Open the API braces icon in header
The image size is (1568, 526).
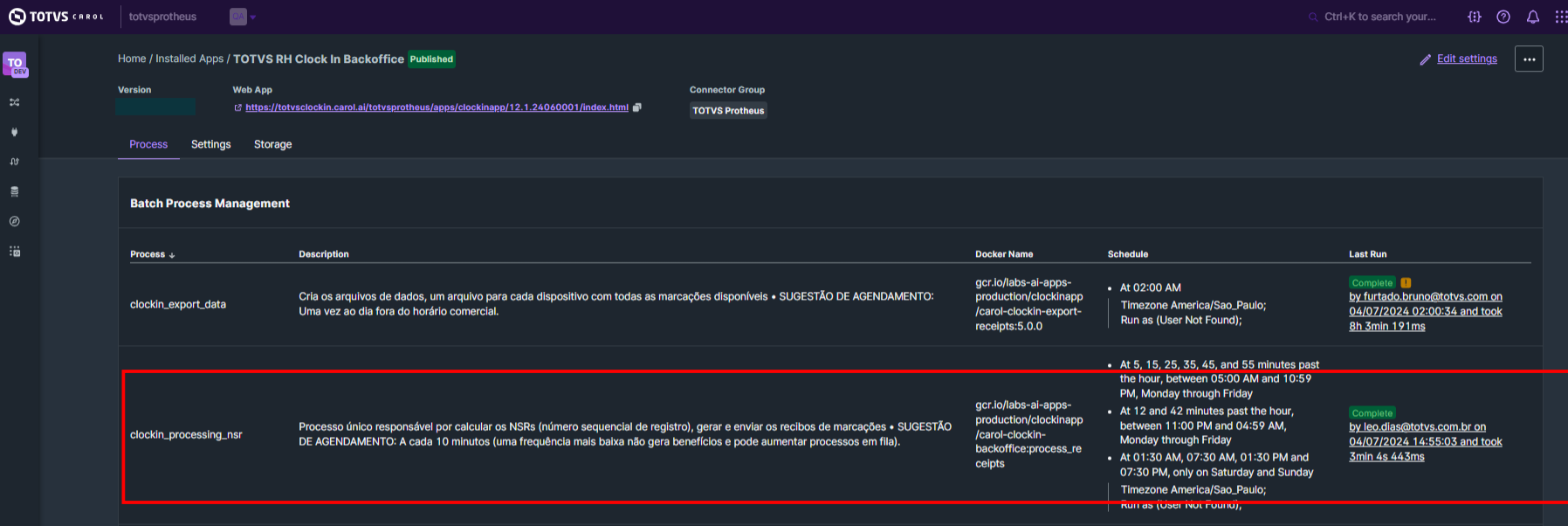(x=1475, y=17)
